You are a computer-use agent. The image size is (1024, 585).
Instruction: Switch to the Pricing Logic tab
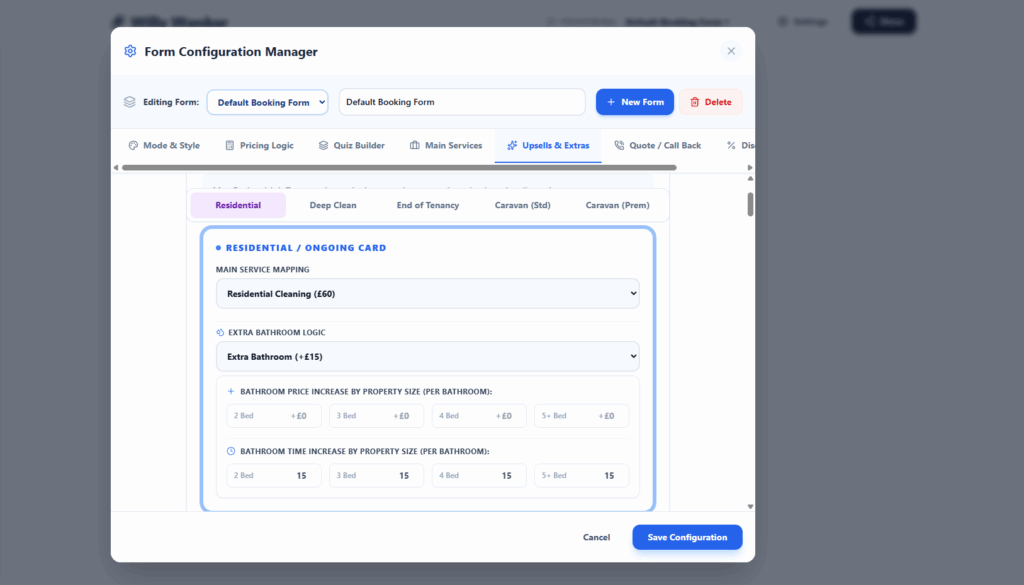[259, 146]
